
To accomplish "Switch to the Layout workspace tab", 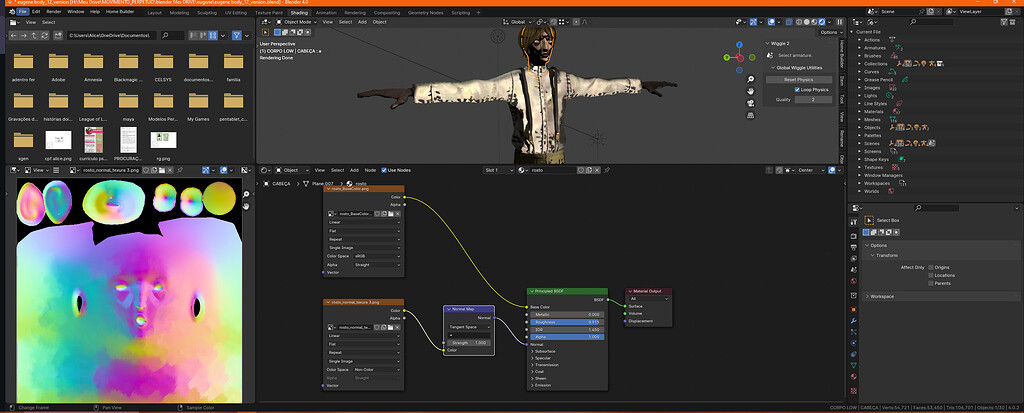I will pos(155,12).
